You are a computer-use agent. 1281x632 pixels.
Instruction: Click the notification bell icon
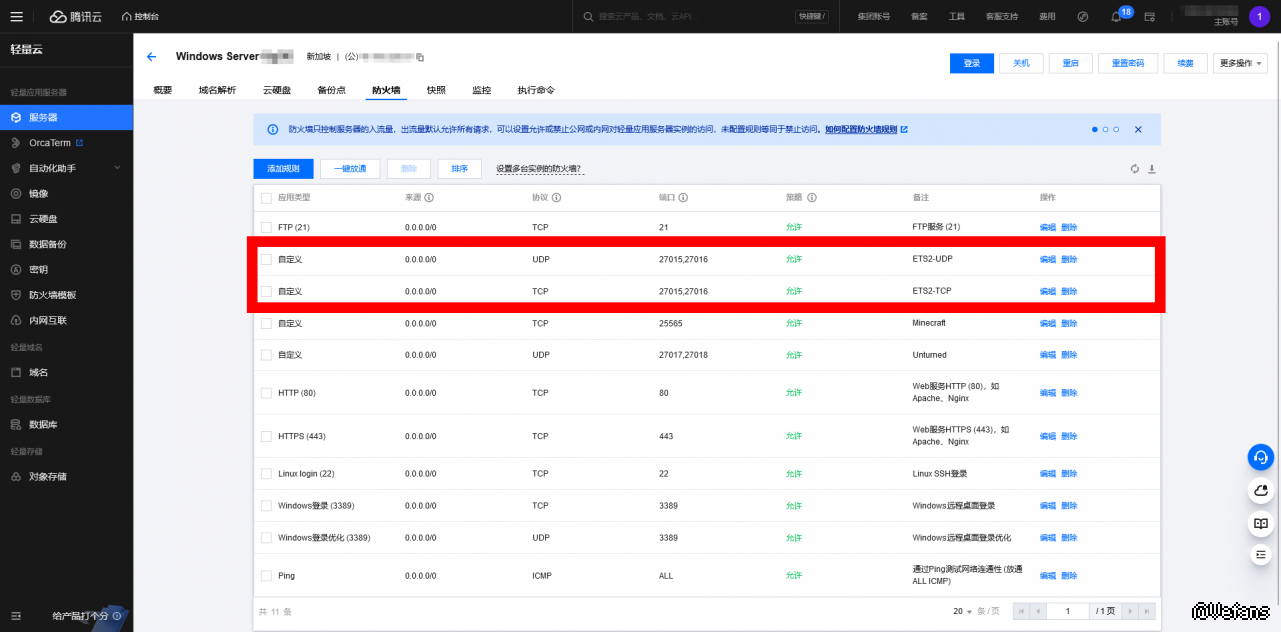[x=1116, y=17]
